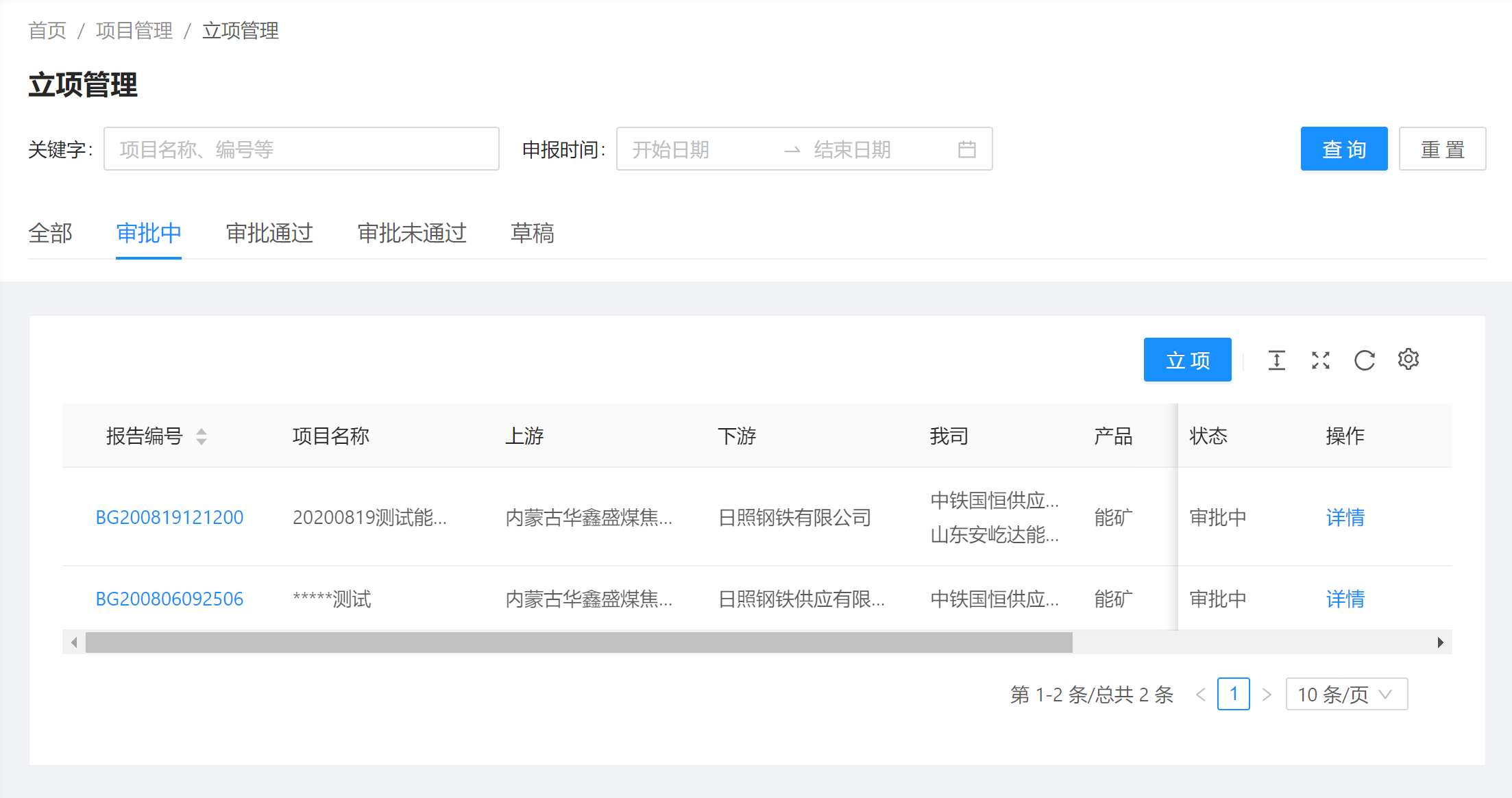Go to the next page with the right arrow
The height and width of the screenshot is (798, 1512).
[1267, 695]
